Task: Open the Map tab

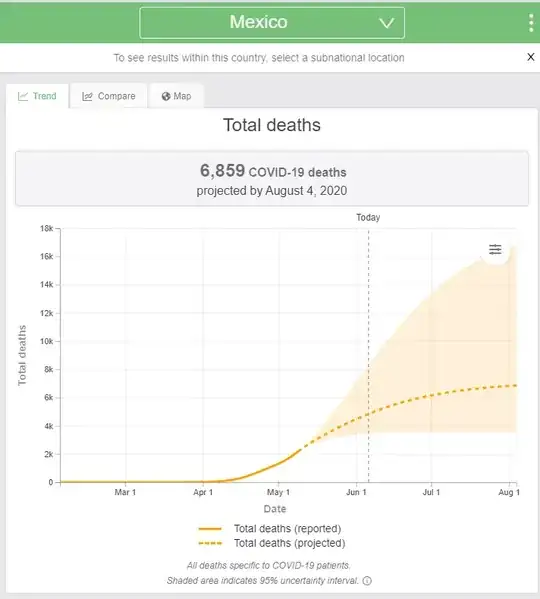Action: pyautogui.click(x=176, y=96)
